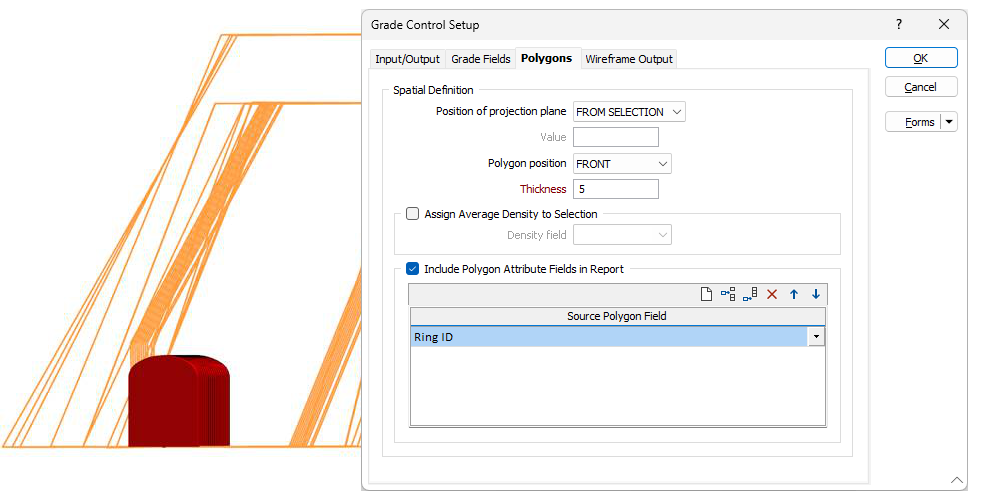
Task: Select the Polygons tab
Action: click(547, 58)
